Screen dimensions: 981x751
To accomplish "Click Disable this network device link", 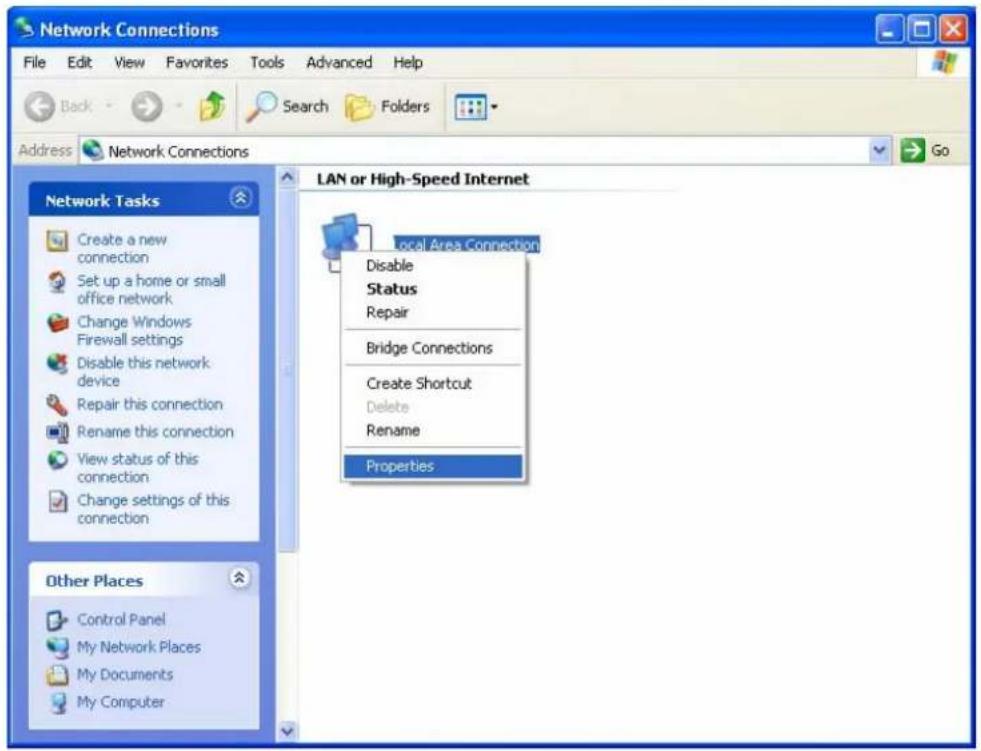I will (x=143, y=372).
